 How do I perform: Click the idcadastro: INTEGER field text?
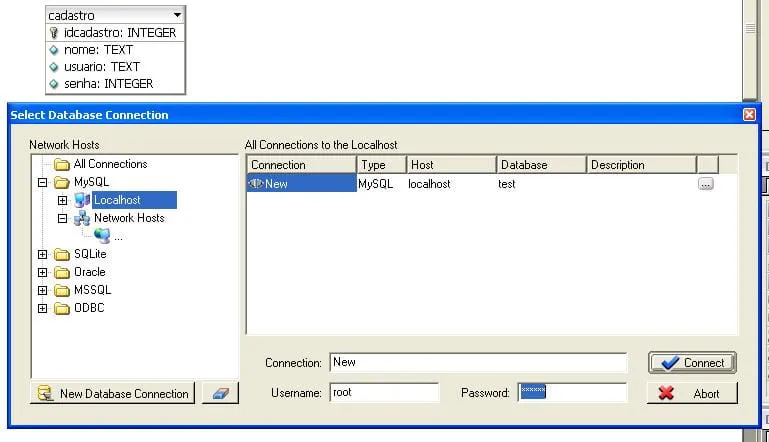point(120,33)
